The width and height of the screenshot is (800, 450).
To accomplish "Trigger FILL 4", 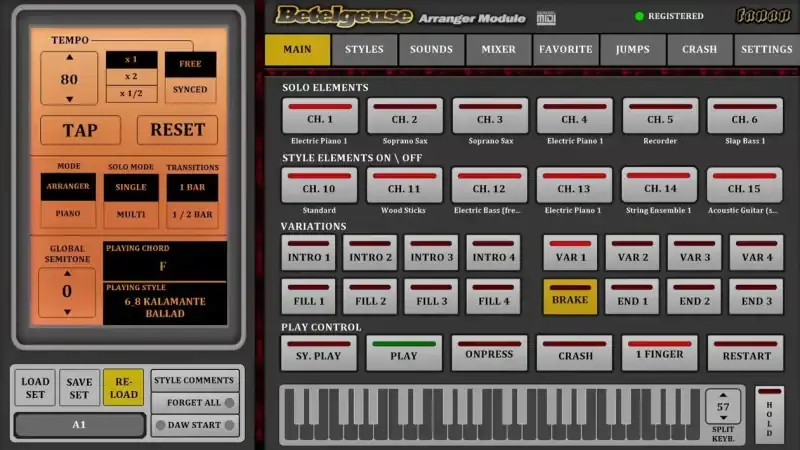I will (x=493, y=296).
